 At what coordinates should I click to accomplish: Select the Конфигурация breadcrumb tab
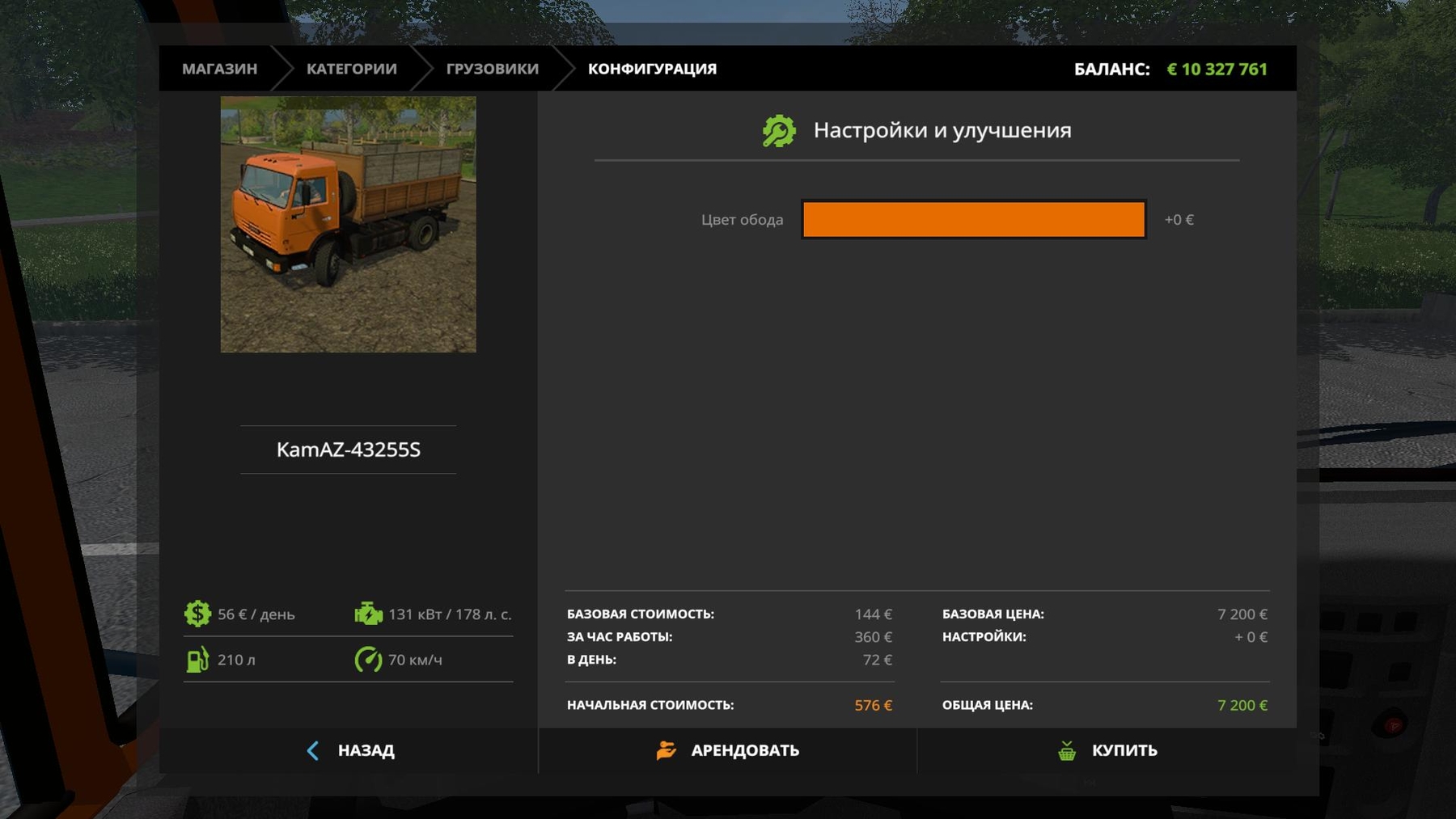652,69
